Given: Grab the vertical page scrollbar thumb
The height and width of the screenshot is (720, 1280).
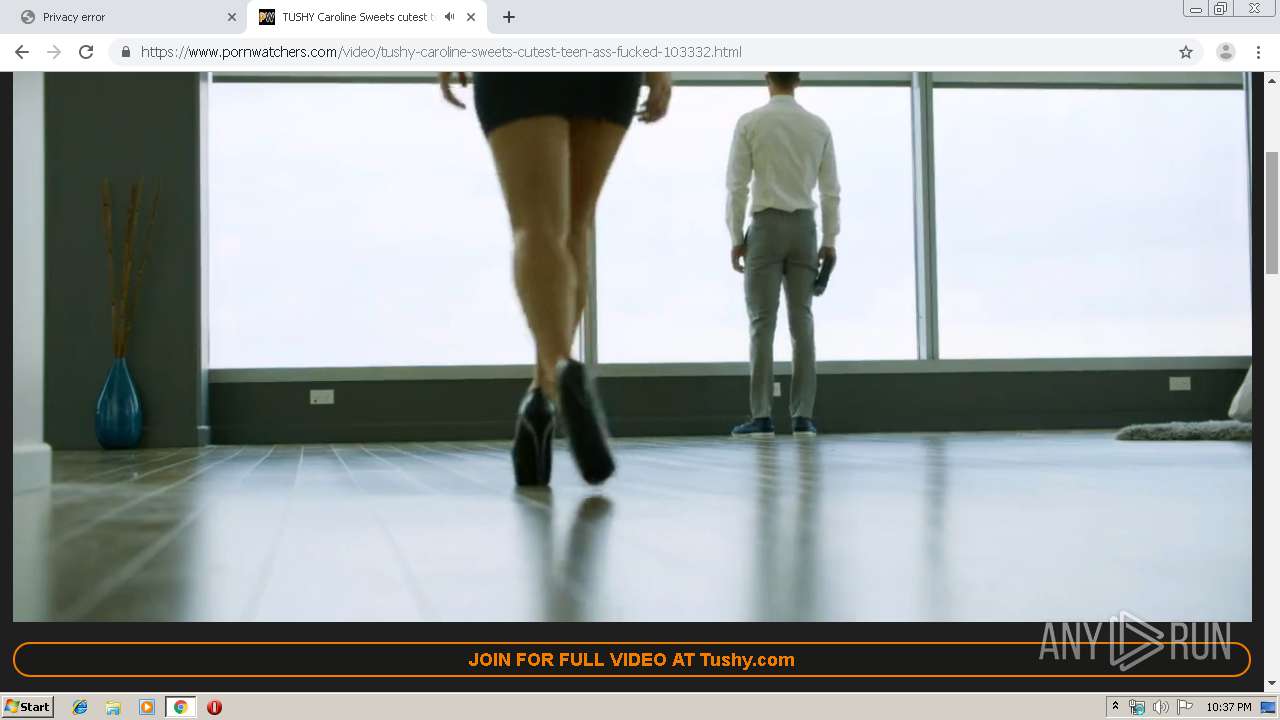Looking at the screenshot, I should pyautogui.click(x=1272, y=212).
